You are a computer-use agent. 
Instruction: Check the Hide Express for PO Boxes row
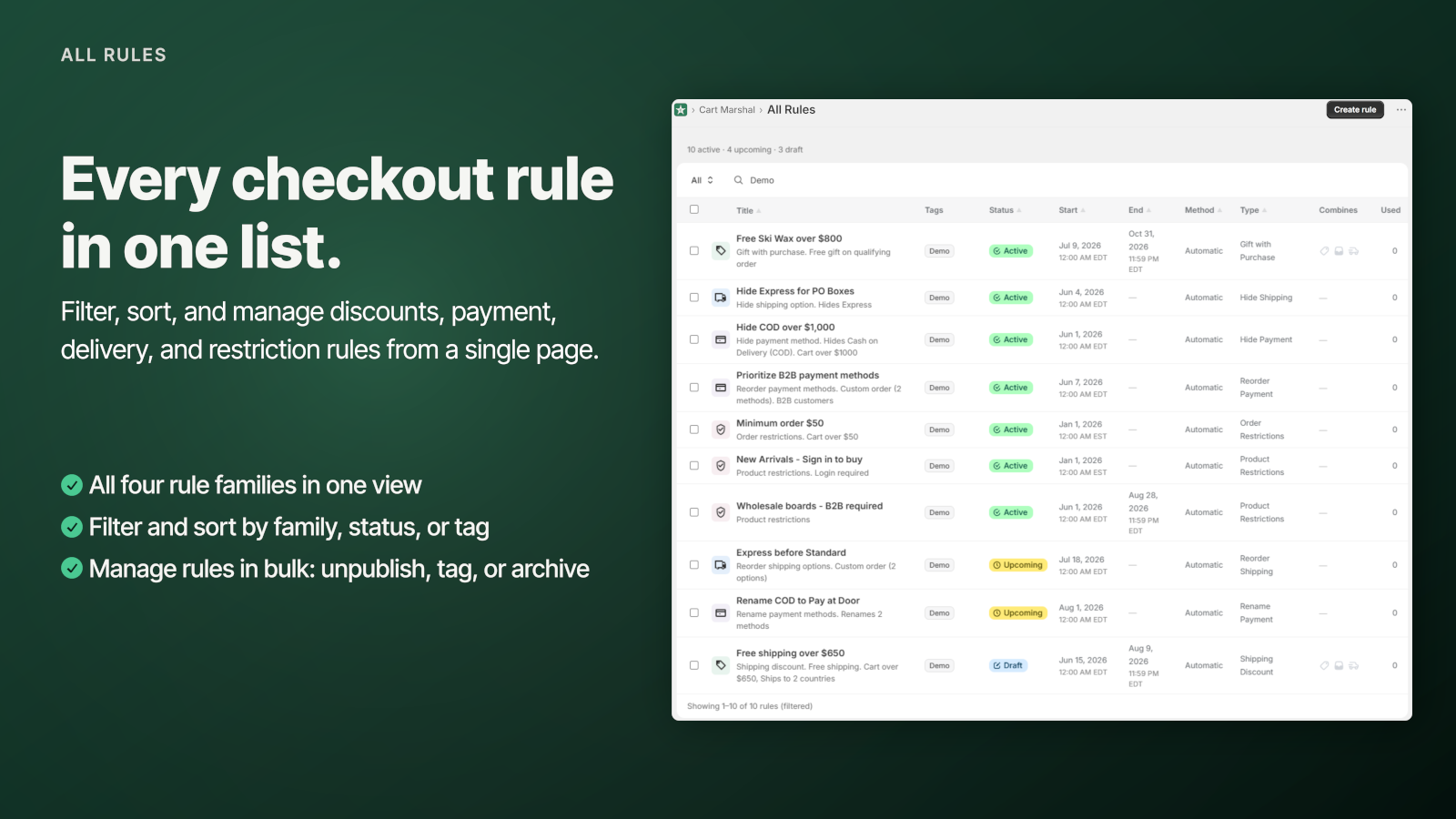coord(694,298)
